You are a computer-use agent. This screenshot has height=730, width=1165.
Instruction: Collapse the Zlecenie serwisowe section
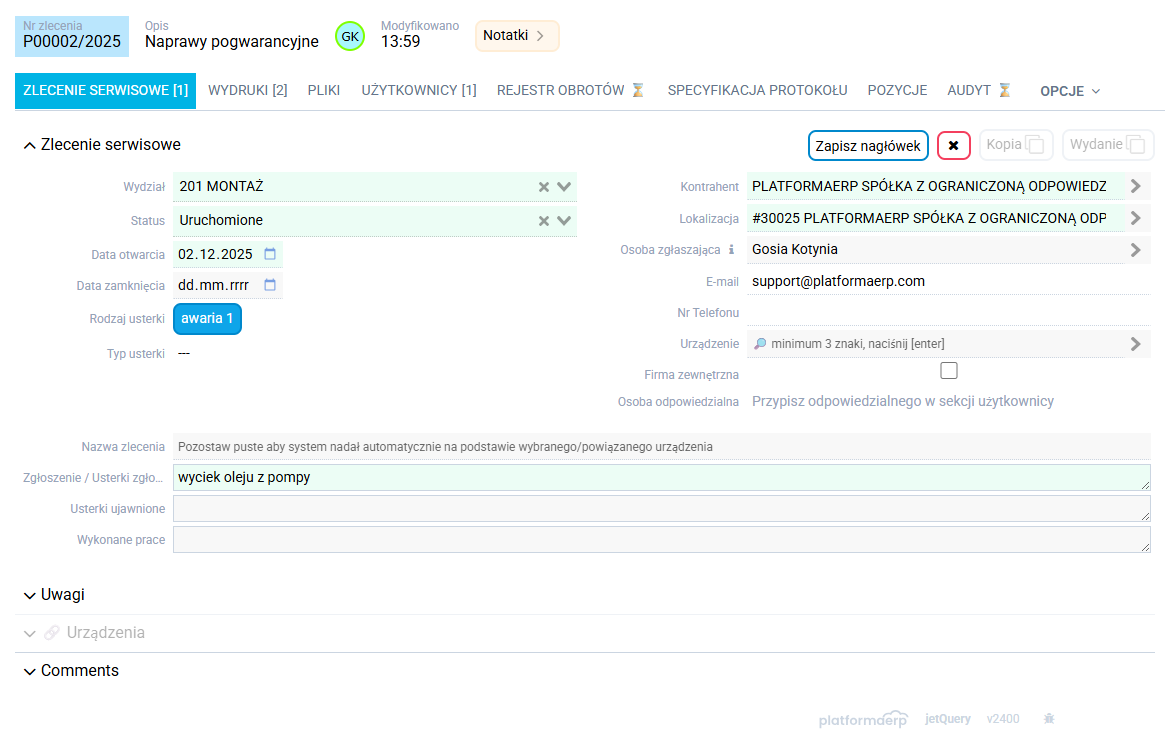29,144
